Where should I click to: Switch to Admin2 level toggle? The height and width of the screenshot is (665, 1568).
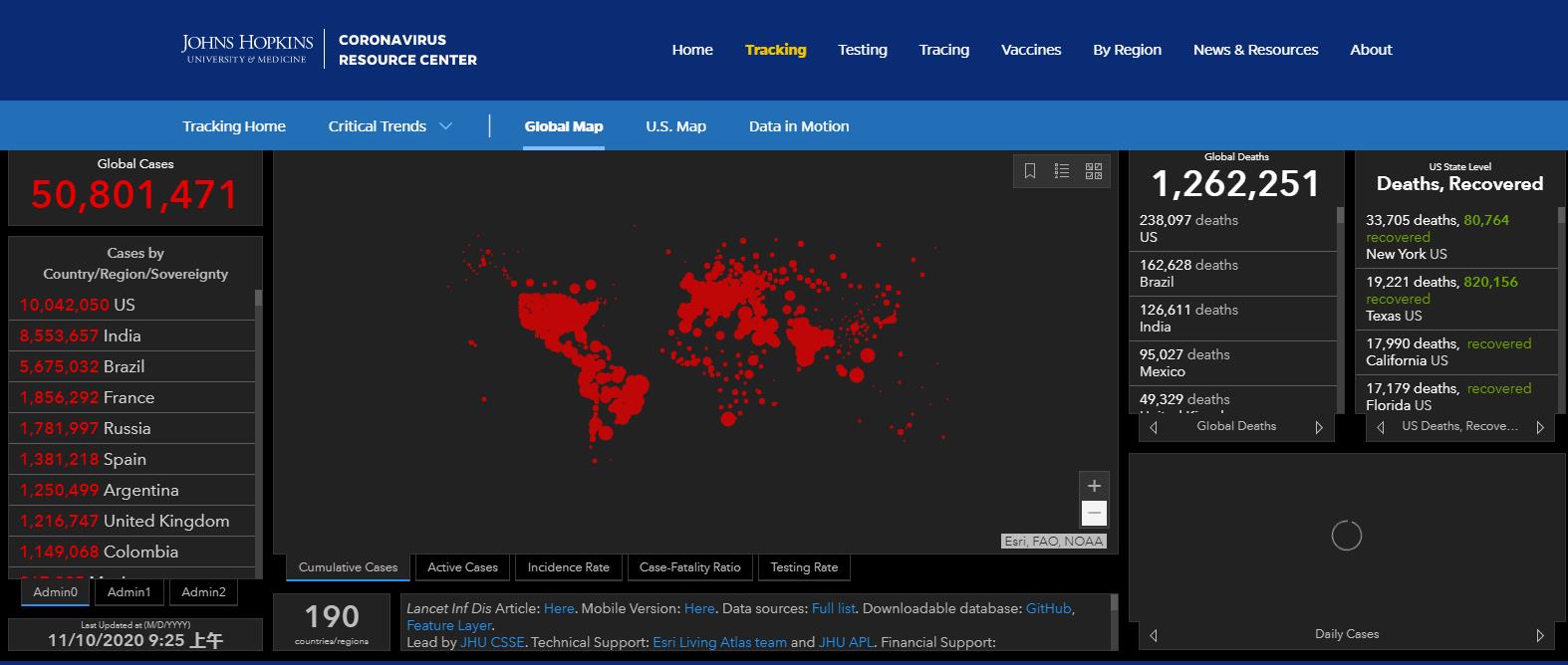(x=203, y=592)
